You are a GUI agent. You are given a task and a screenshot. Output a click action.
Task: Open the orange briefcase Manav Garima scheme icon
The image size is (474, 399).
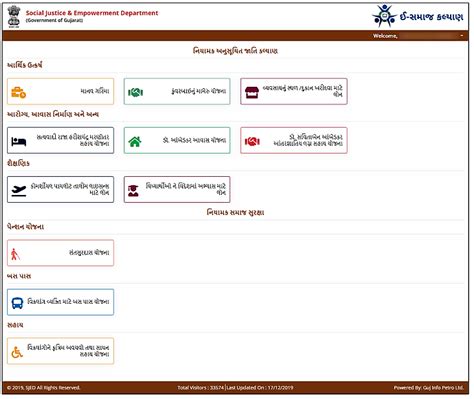click(x=18, y=92)
